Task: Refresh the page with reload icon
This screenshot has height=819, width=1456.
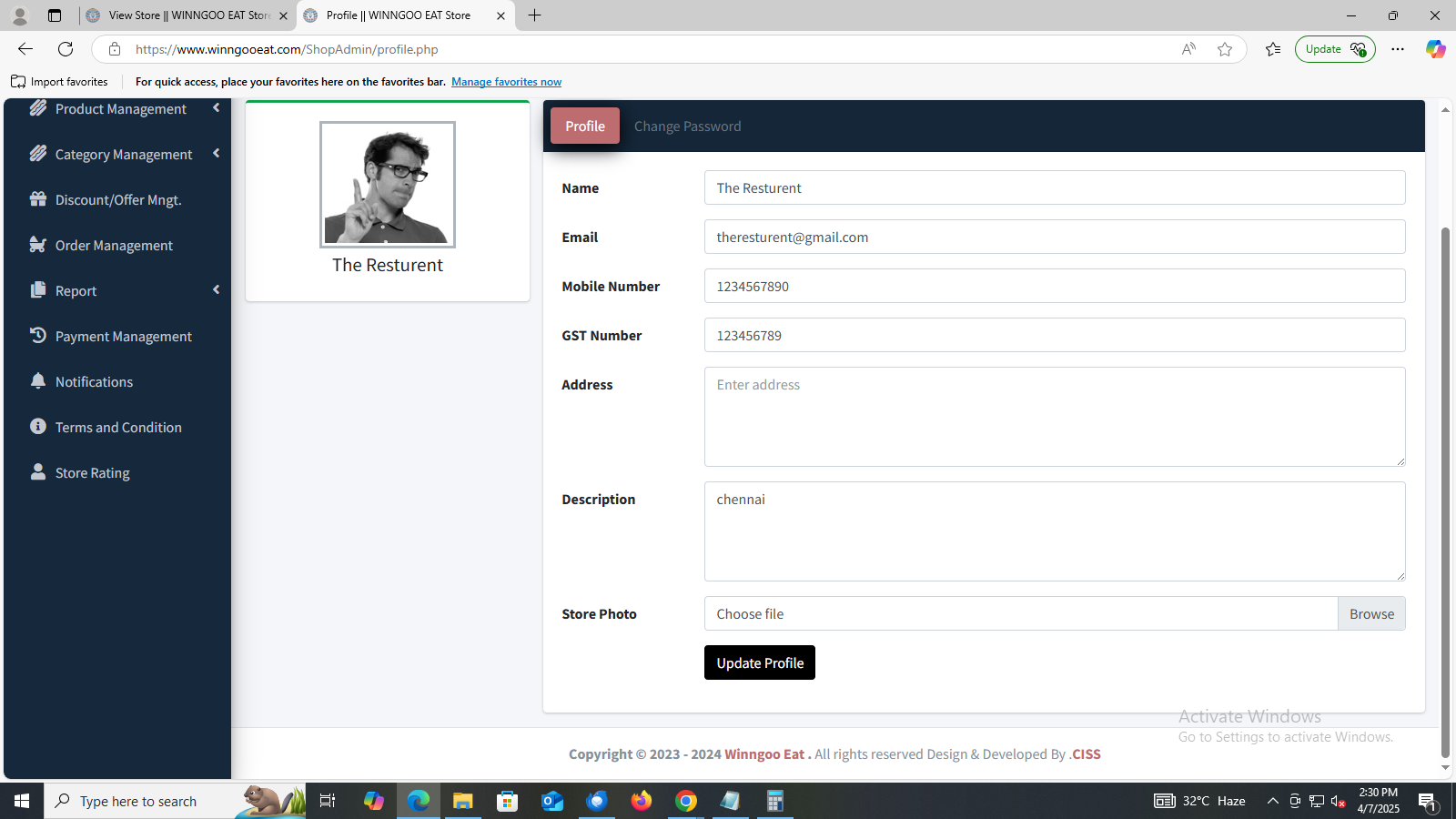Action: (66, 49)
